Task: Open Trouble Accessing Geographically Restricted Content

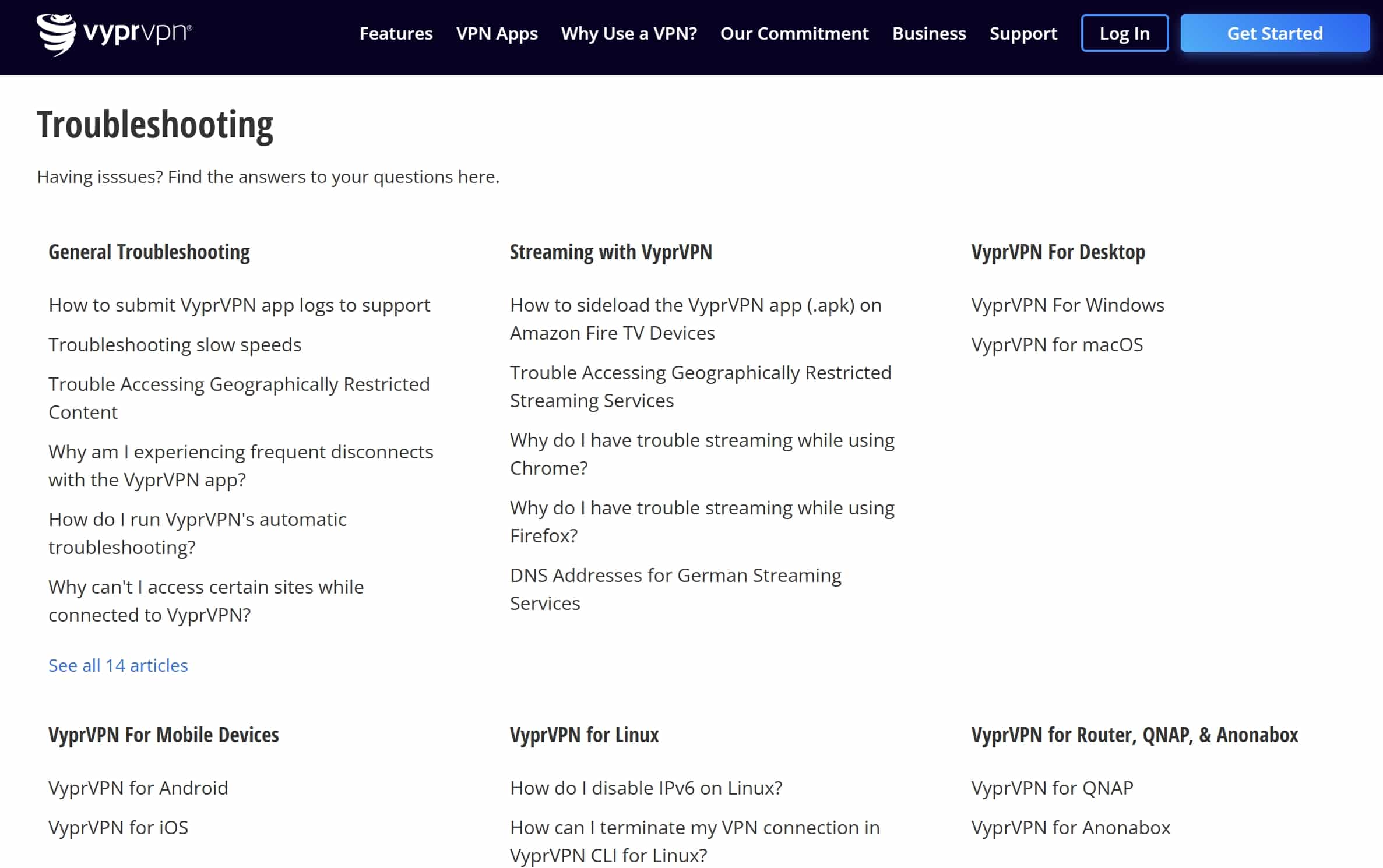Action: [239, 398]
